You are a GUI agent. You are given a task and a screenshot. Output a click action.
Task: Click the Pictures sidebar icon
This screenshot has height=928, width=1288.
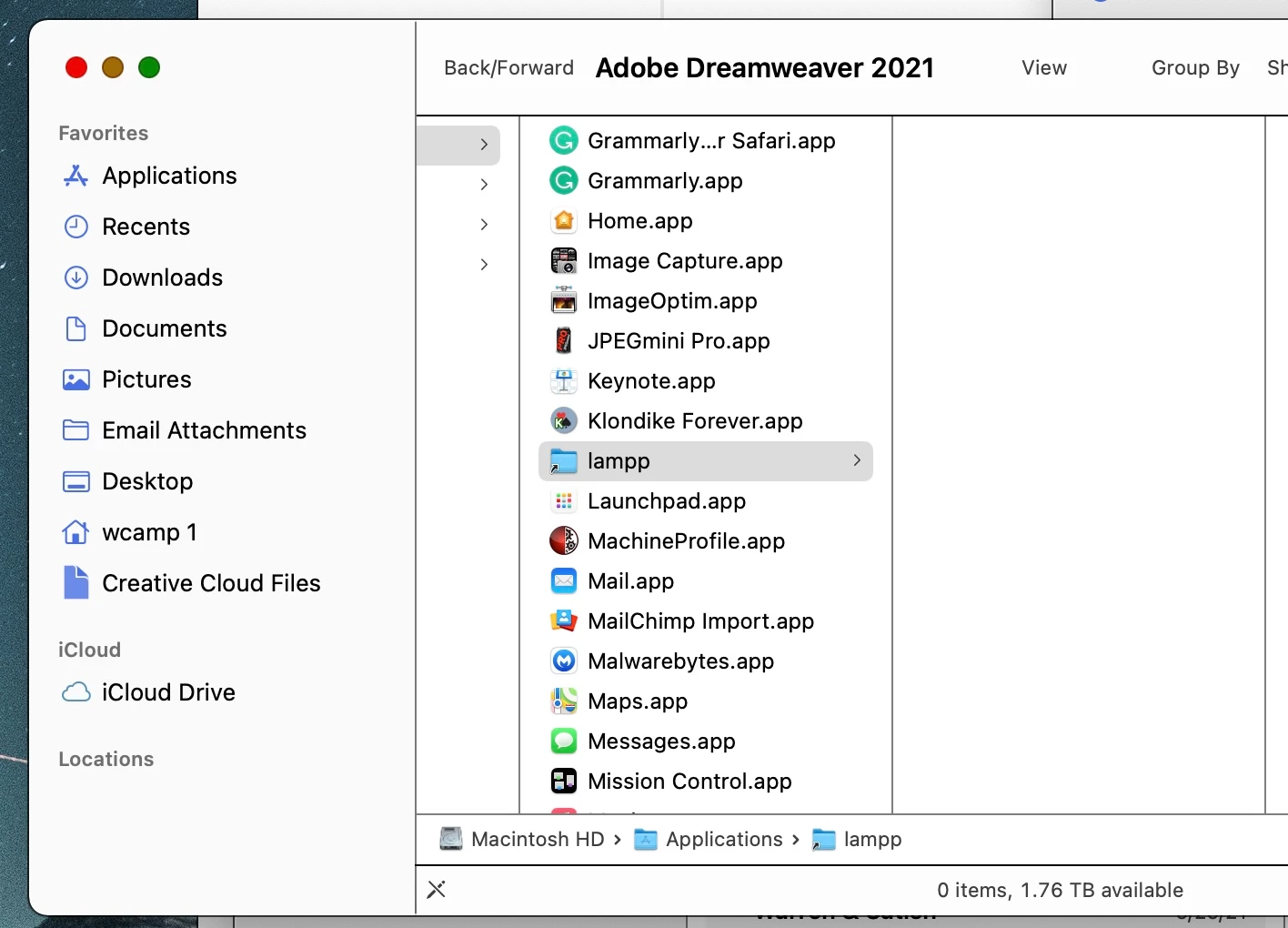76,379
